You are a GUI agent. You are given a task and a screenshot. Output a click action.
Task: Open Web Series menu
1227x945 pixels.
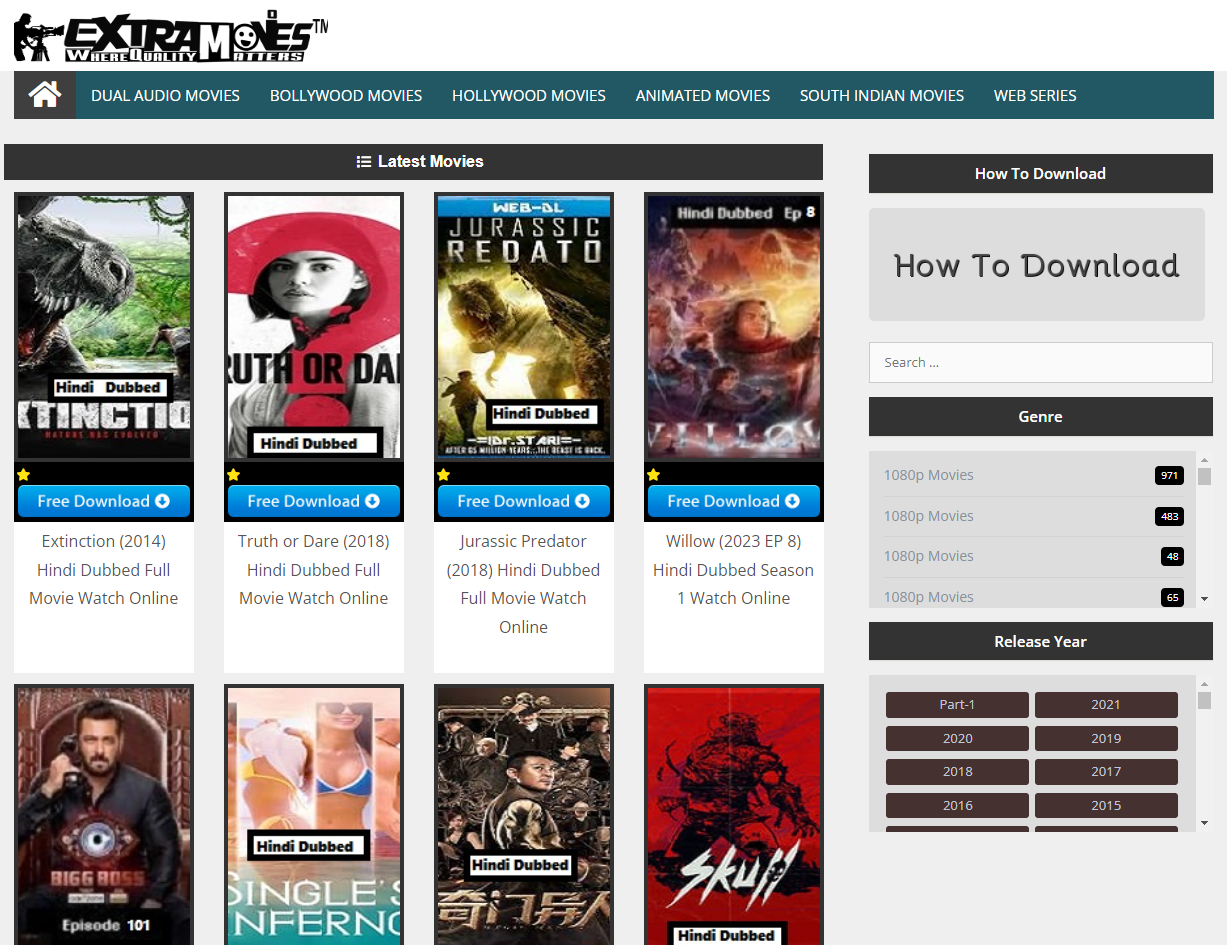pos(1035,96)
